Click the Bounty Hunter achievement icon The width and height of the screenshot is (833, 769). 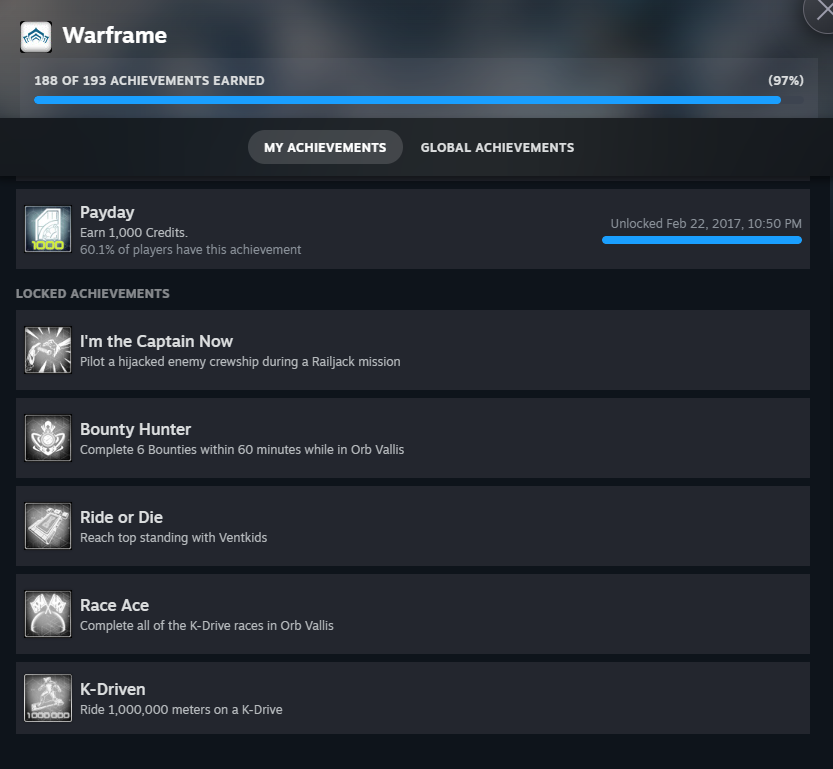tap(48, 438)
